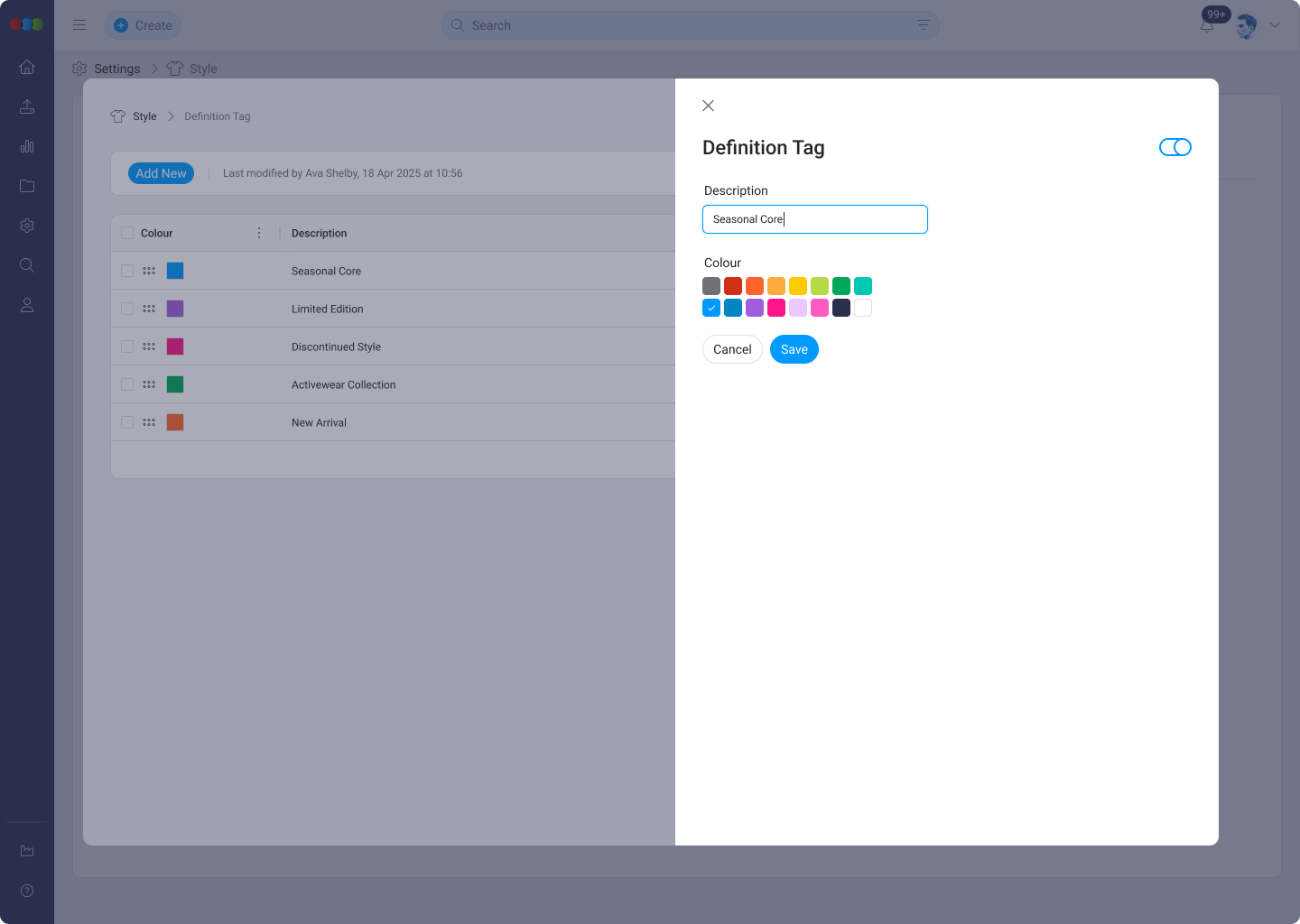The image size is (1300, 924).
Task: Open the help question mark icon
Action: click(x=27, y=891)
